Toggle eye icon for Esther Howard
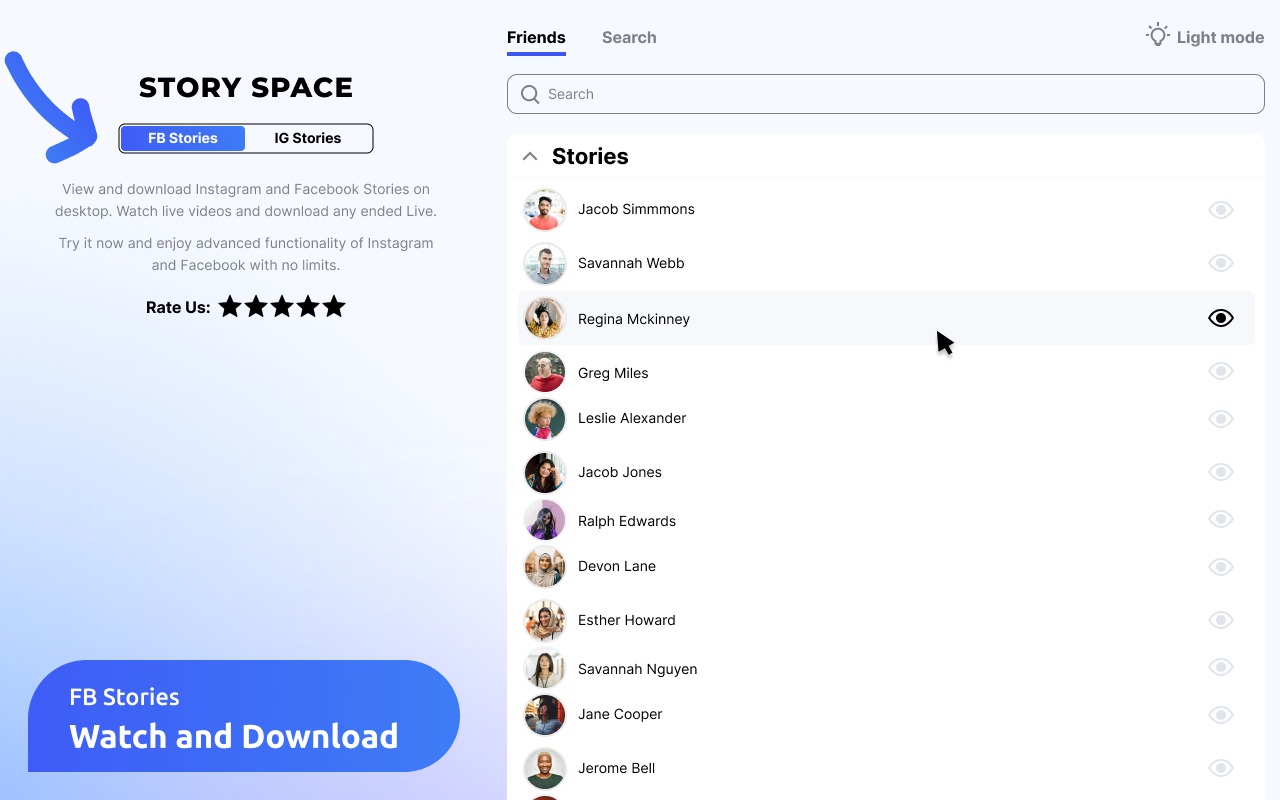The image size is (1280, 800). [x=1221, y=620]
